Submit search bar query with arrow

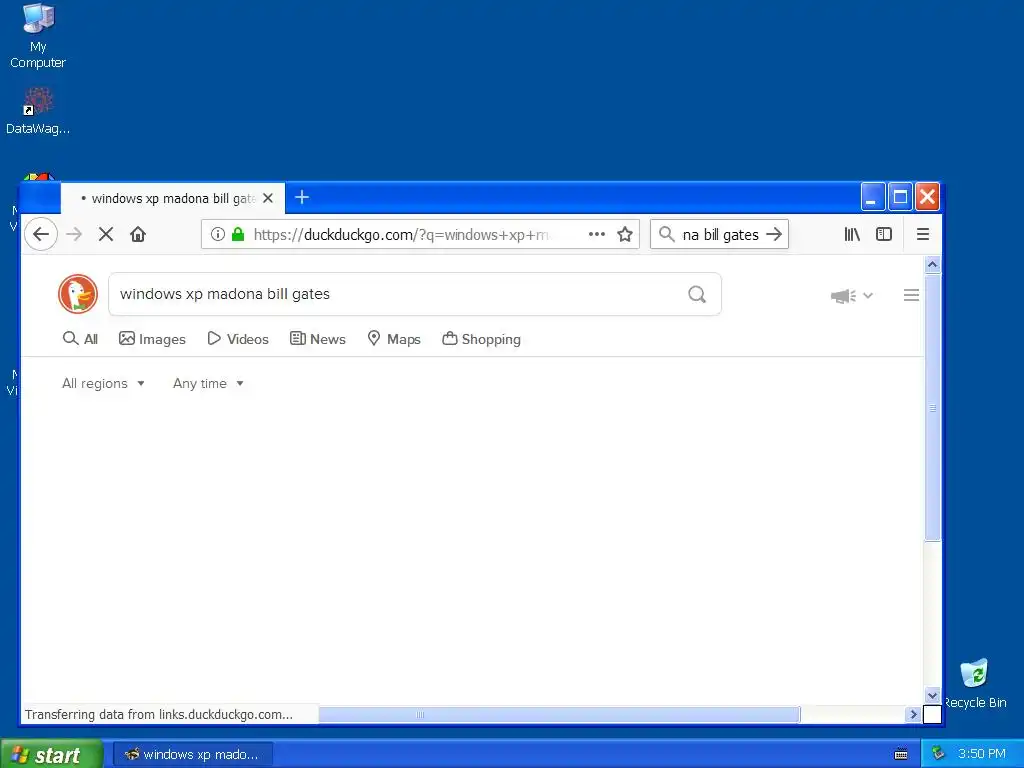[774, 234]
